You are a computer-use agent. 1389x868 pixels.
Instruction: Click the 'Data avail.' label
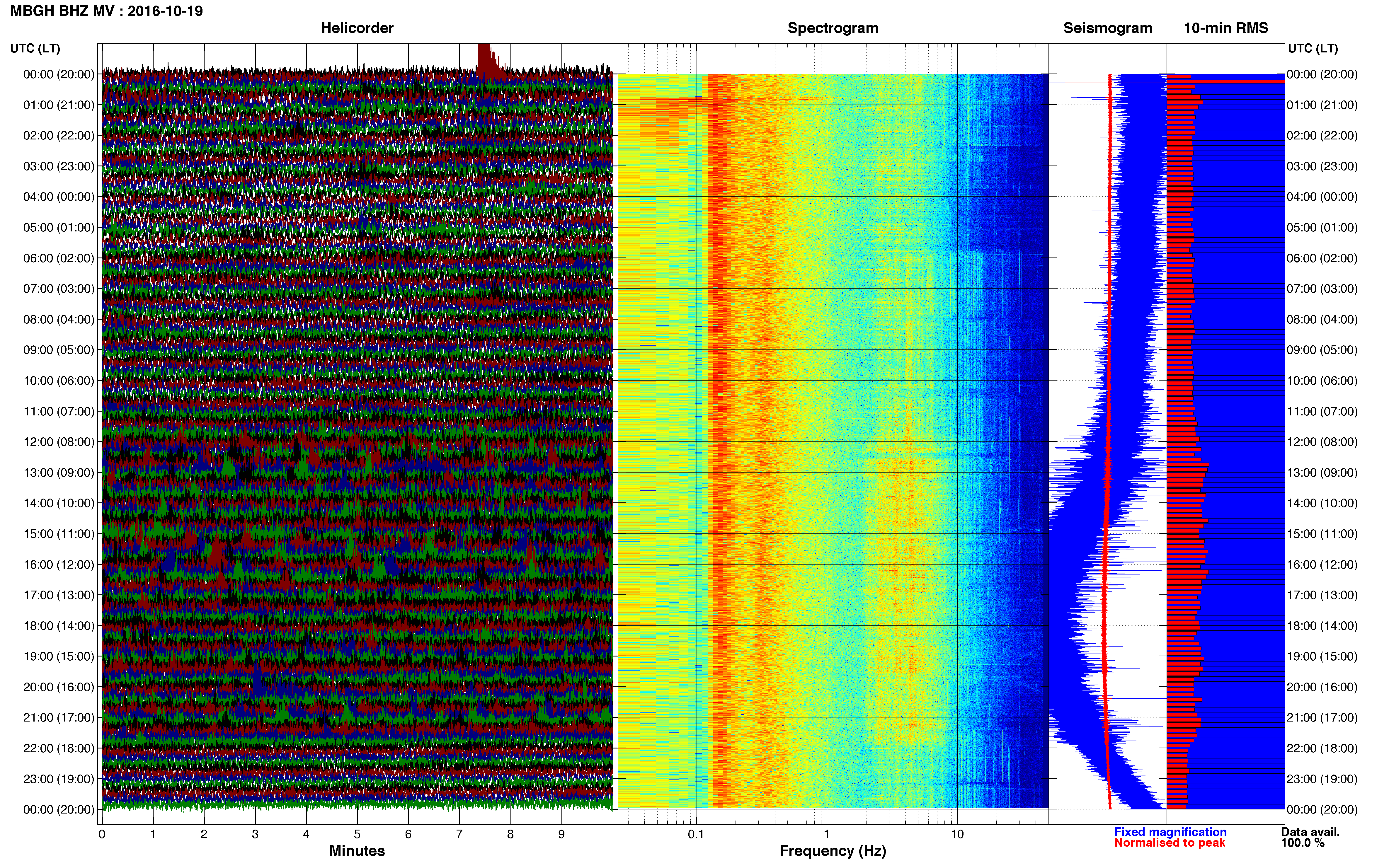(1310, 832)
